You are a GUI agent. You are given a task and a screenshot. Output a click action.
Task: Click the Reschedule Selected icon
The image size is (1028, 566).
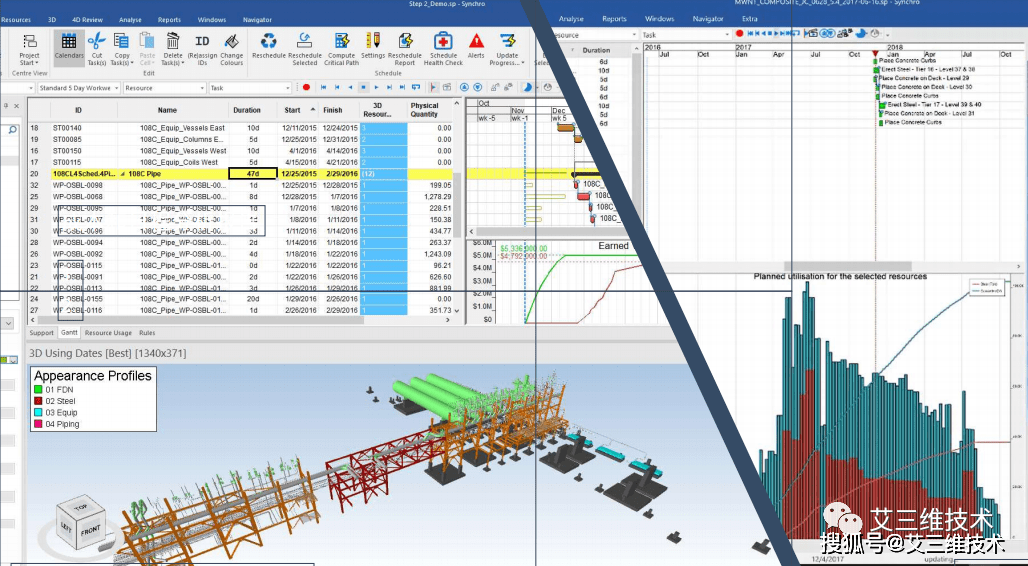click(x=304, y=41)
